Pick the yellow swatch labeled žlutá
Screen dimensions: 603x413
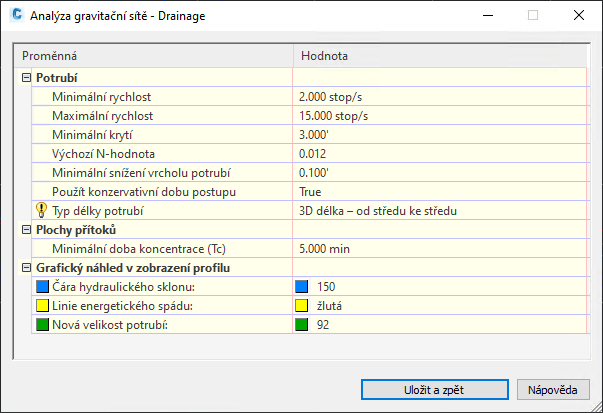pyautogui.click(x=302, y=305)
